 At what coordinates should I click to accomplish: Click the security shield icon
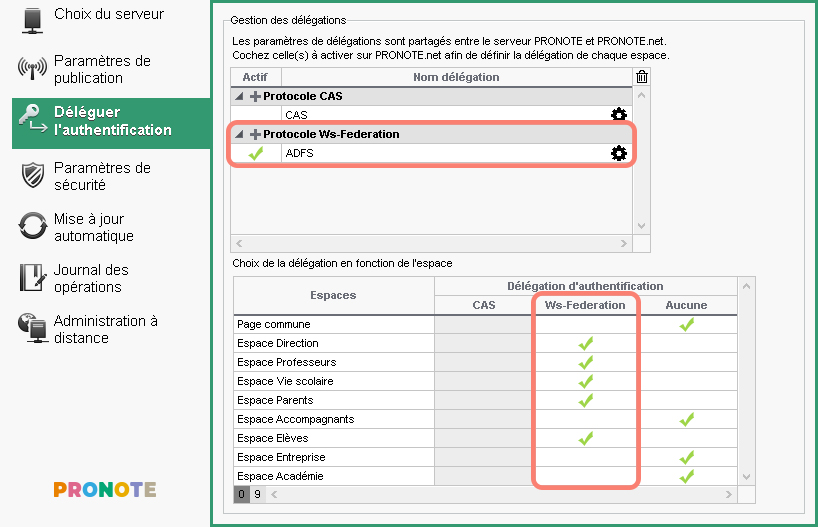click(x=33, y=175)
